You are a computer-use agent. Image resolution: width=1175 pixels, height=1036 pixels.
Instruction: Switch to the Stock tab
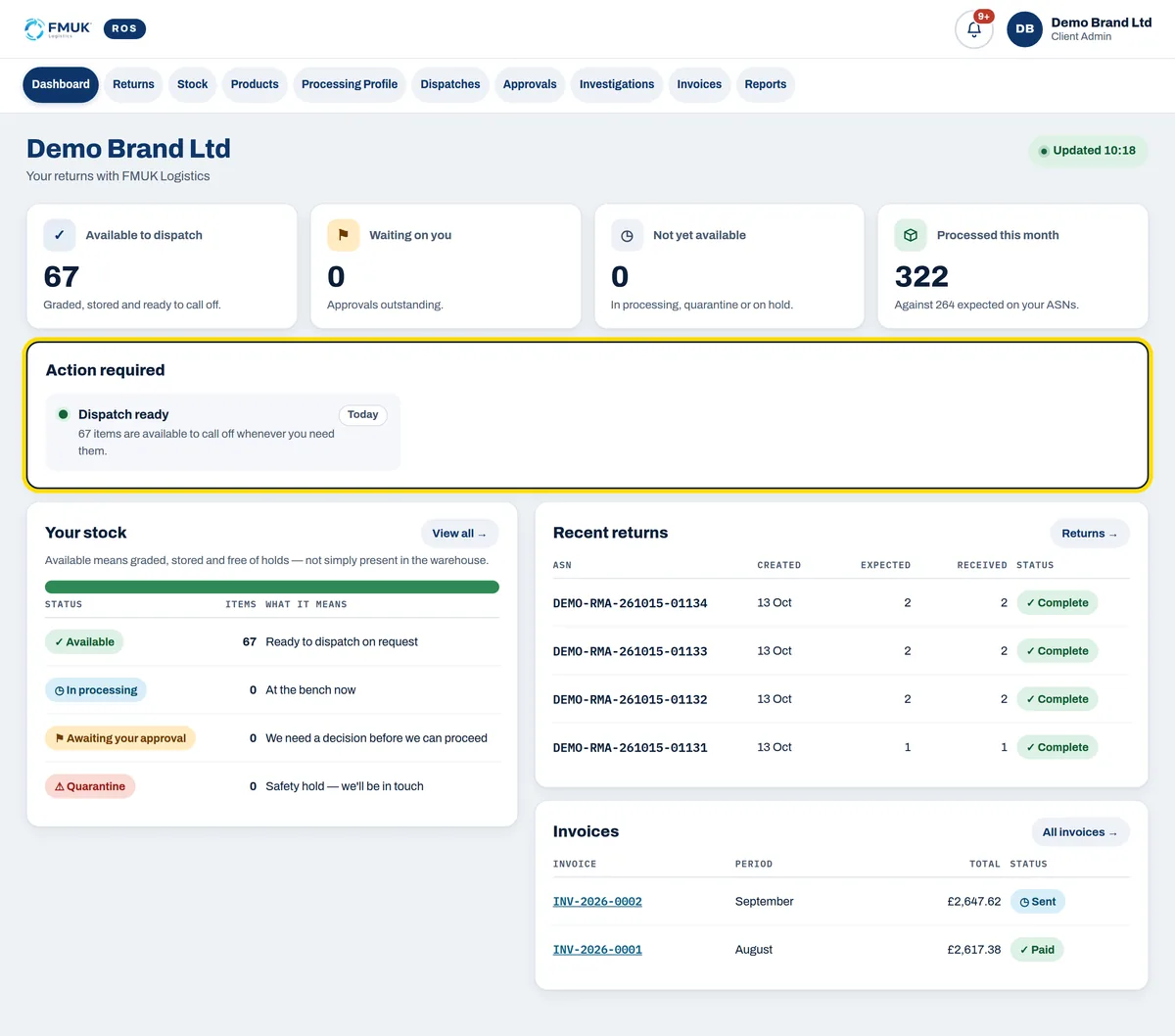pyautogui.click(x=192, y=84)
